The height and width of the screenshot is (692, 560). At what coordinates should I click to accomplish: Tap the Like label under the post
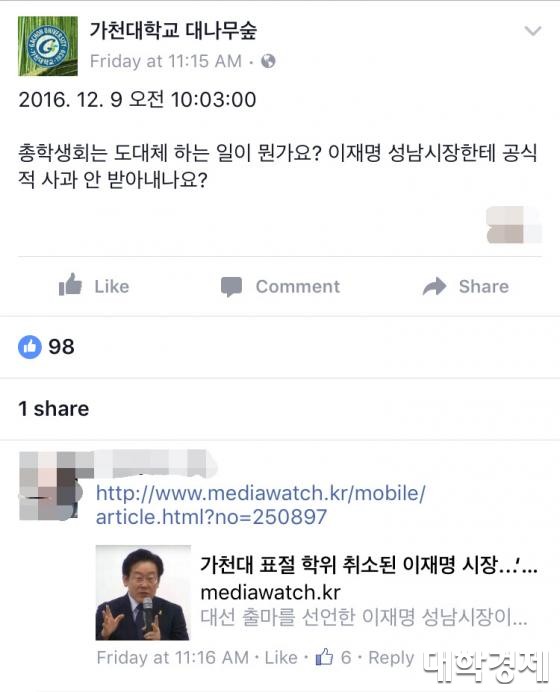pos(112,286)
